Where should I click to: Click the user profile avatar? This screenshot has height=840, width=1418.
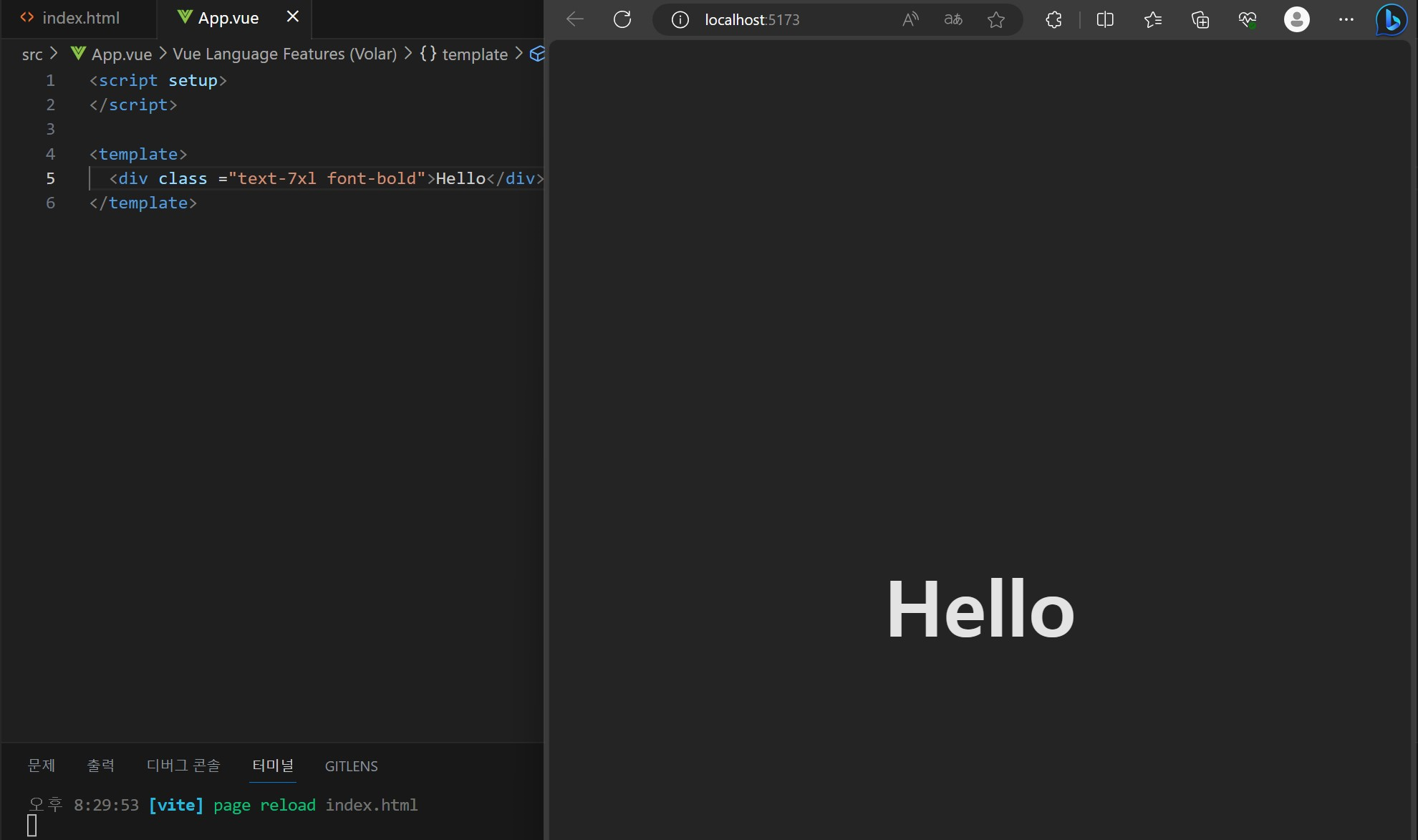[1296, 19]
